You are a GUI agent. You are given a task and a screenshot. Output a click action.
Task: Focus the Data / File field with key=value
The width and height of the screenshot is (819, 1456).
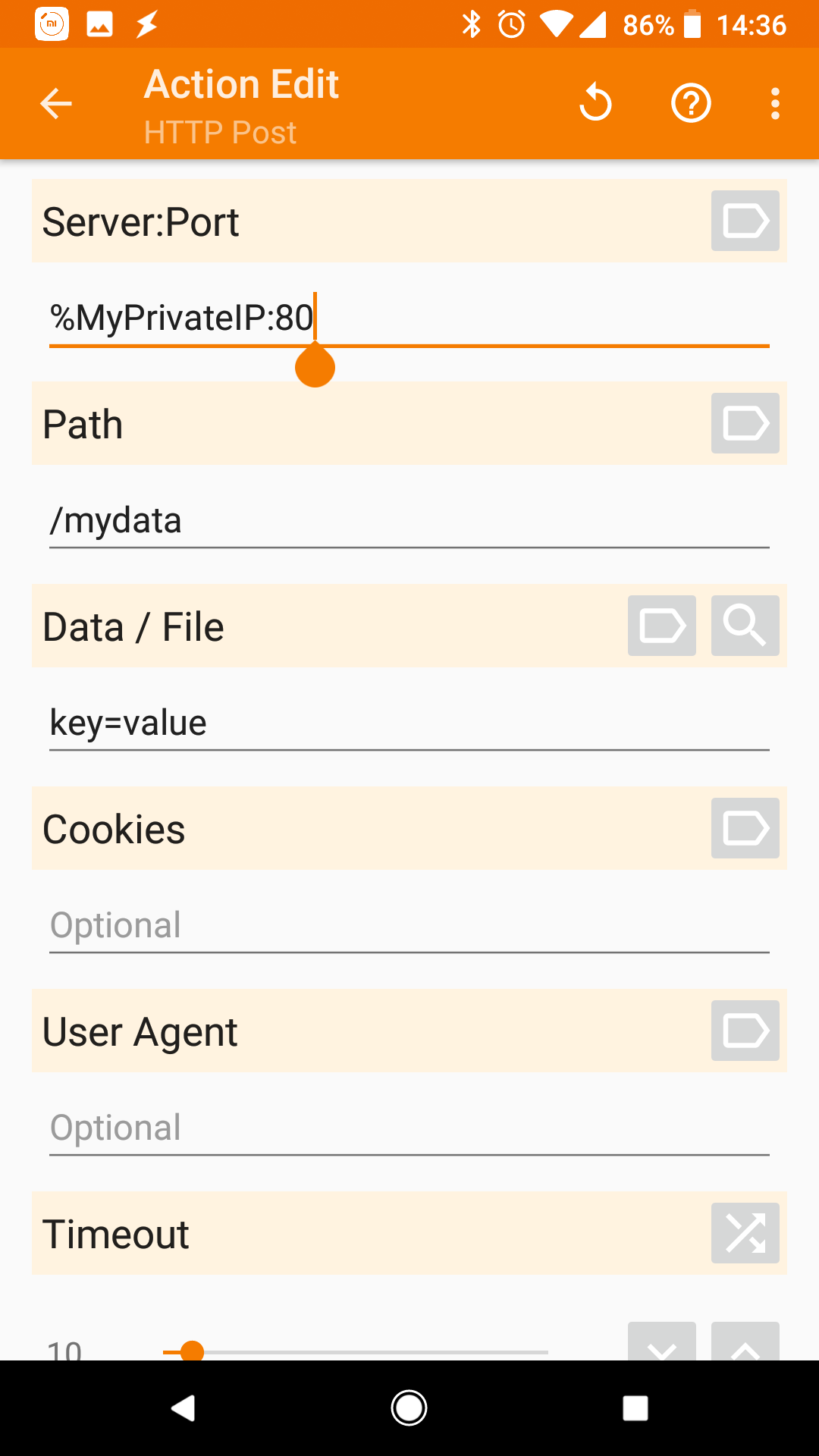[x=409, y=723]
